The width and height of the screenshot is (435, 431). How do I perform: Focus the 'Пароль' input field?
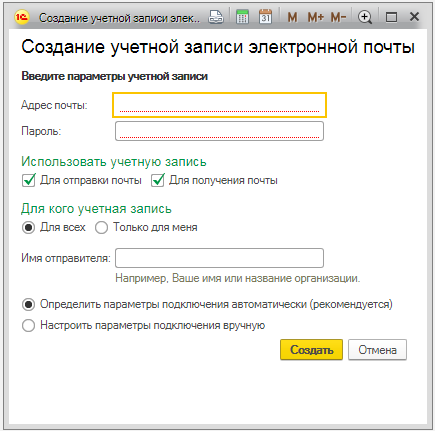[219, 131]
